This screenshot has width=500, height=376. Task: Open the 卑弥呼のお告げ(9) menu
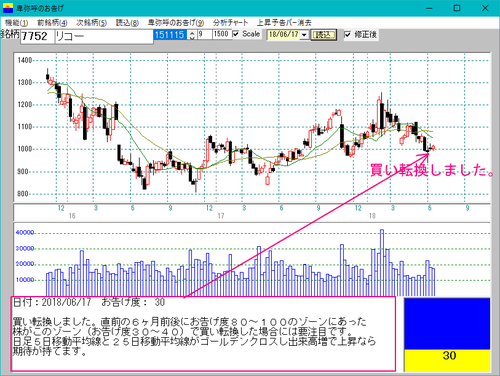coord(176,23)
